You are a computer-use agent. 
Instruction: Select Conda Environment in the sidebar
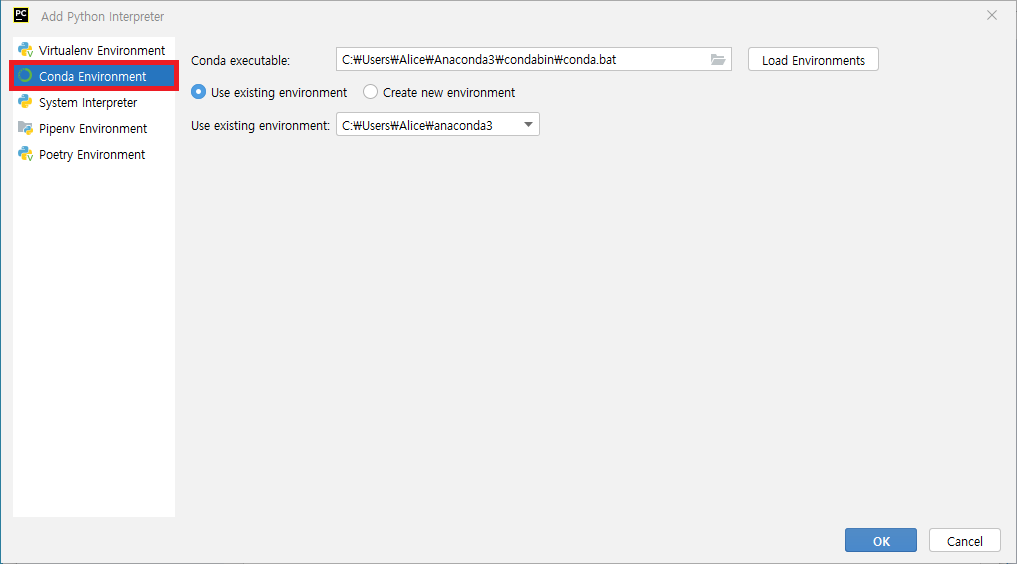pyautogui.click(x=94, y=76)
